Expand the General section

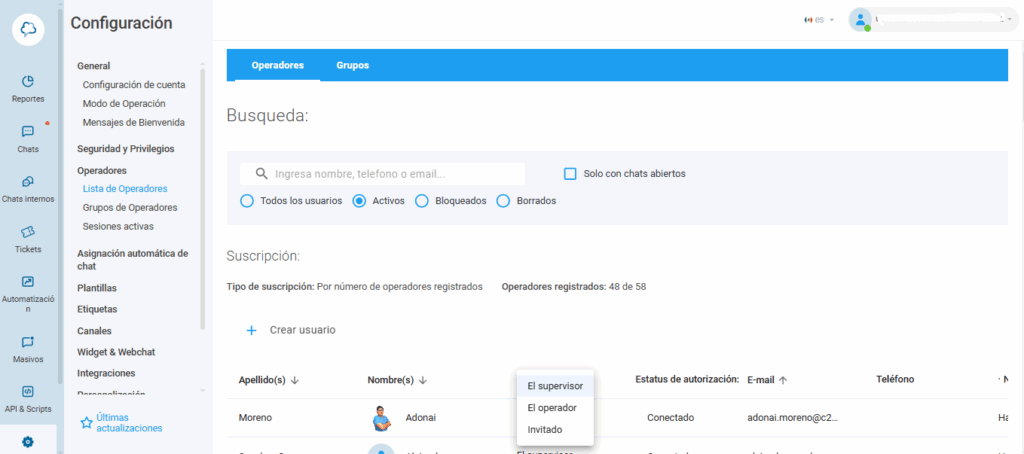(x=93, y=66)
